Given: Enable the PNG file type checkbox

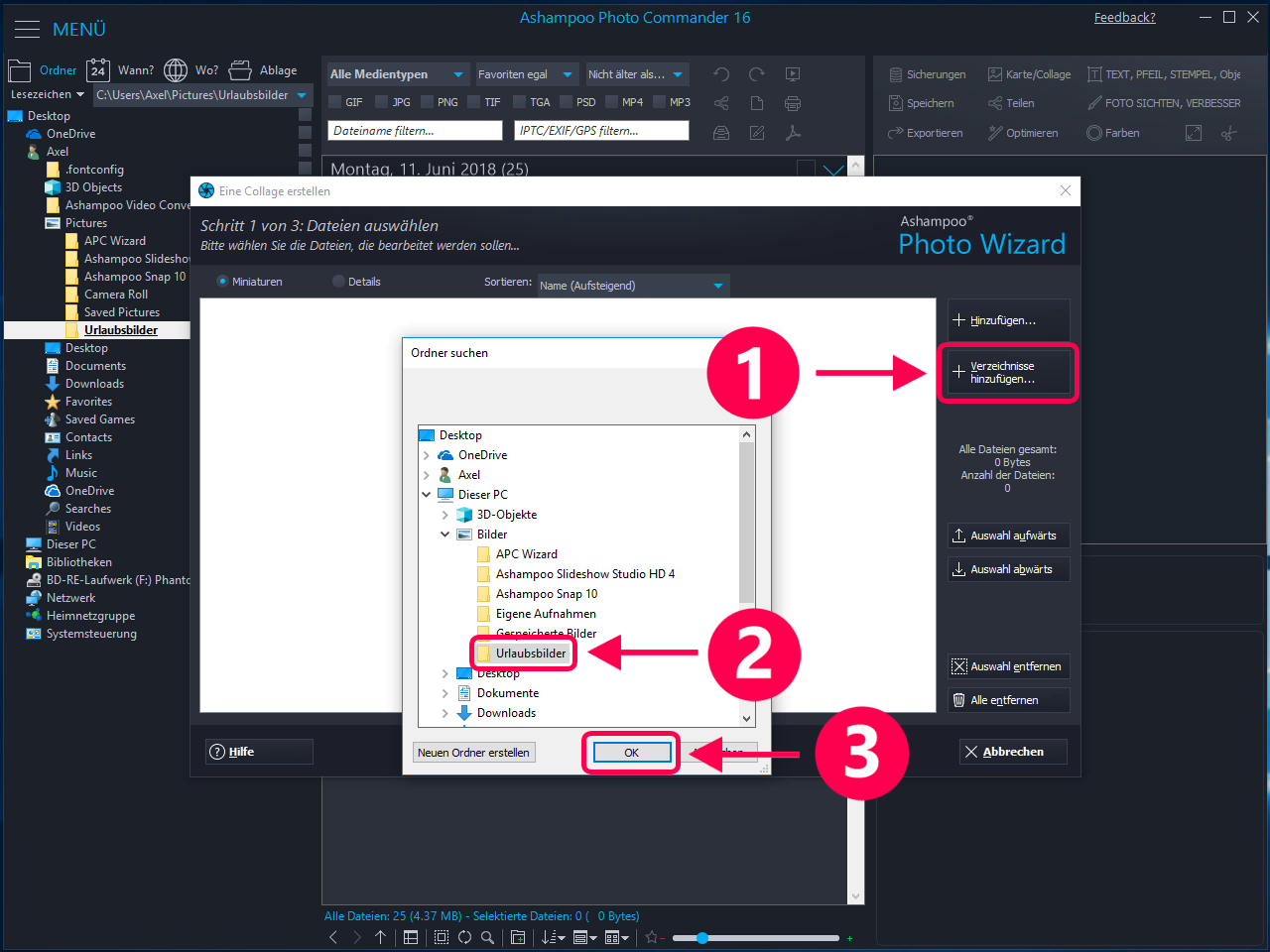Looking at the screenshot, I should (427, 102).
